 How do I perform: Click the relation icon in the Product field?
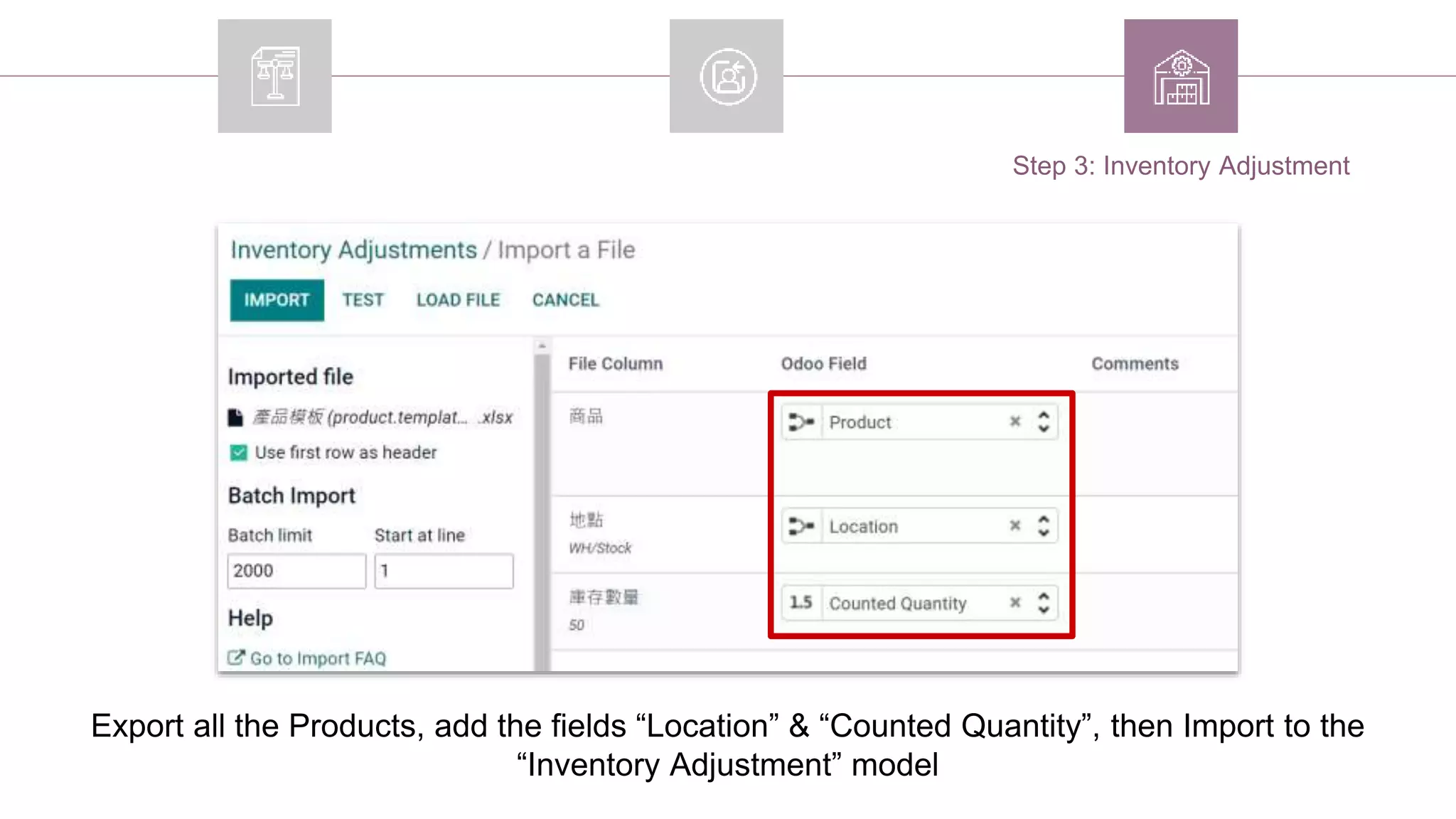point(801,422)
